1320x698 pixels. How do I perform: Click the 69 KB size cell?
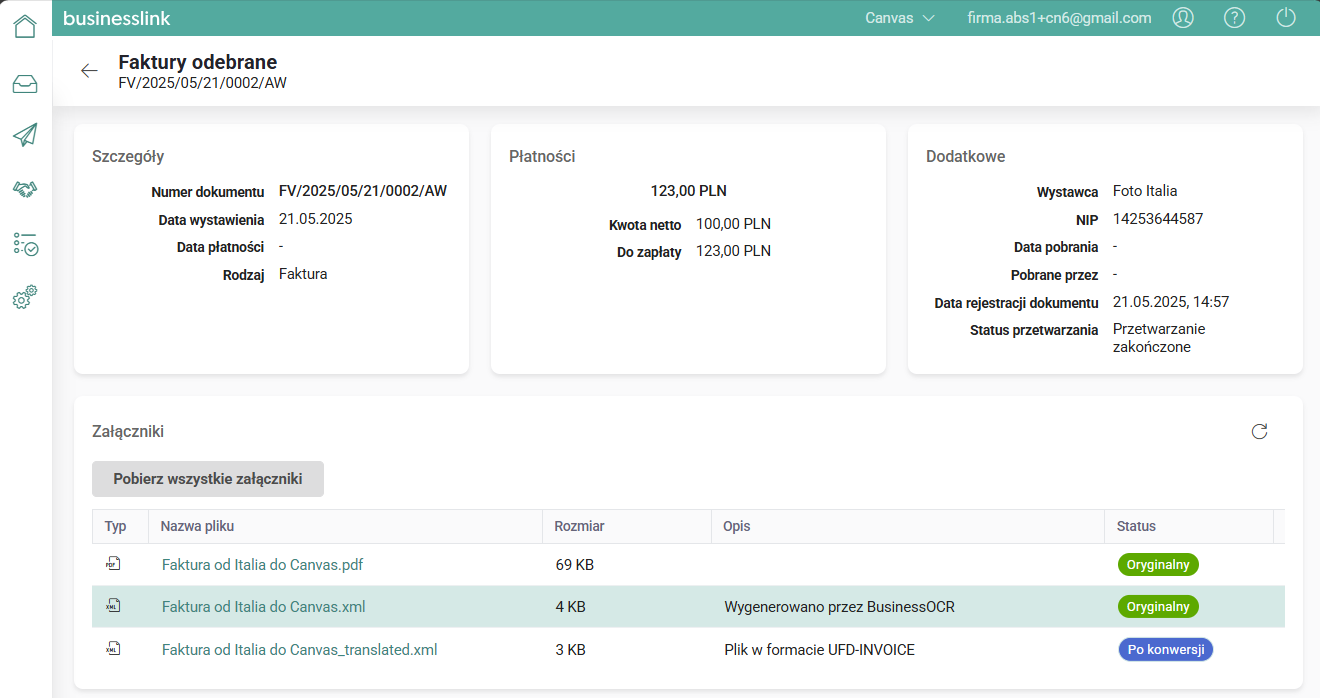point(575,565)
